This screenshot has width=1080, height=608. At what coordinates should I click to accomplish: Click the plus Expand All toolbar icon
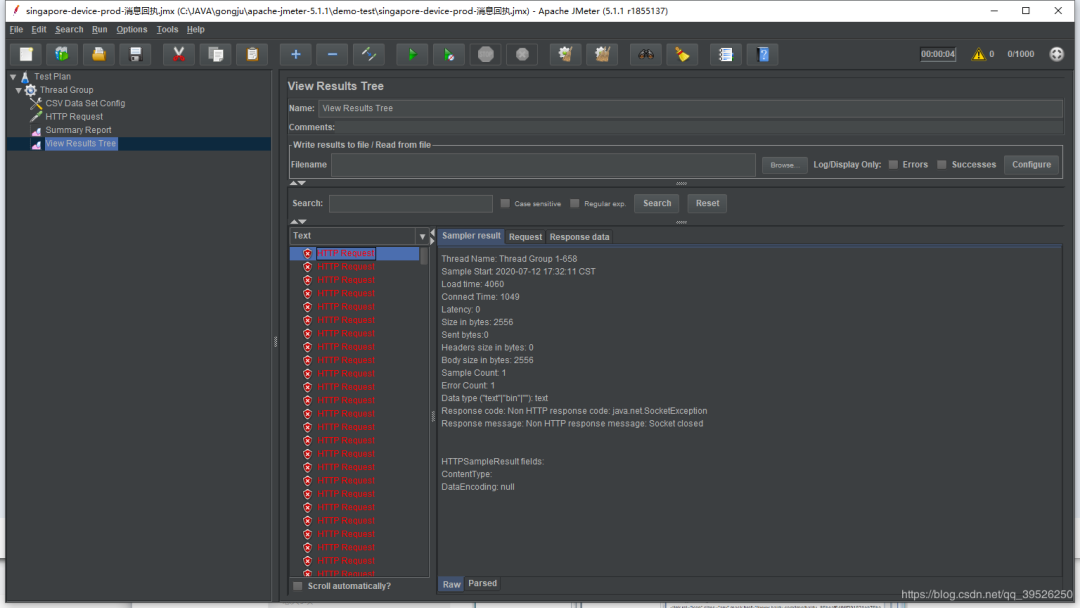(296, 54)
